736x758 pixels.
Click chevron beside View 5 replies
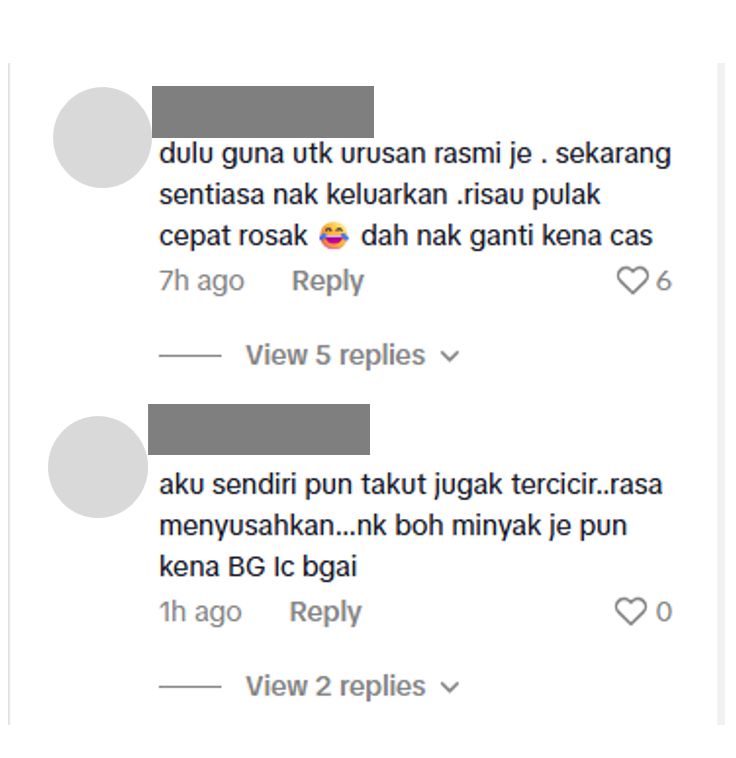click(450, 357)
